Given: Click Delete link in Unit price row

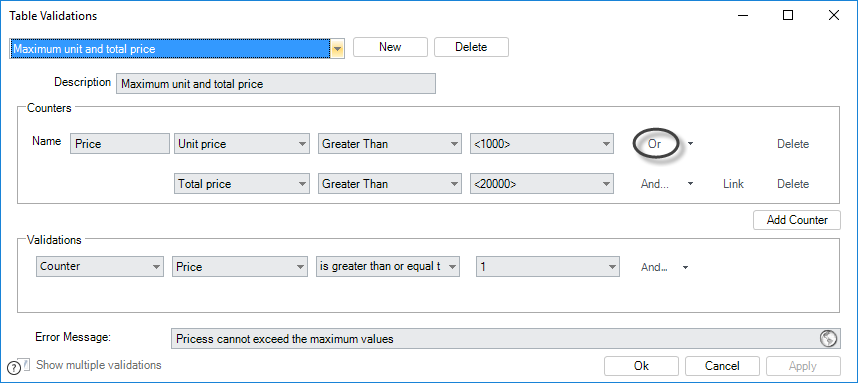Looking at the screenshot, I should click(793, 144).
